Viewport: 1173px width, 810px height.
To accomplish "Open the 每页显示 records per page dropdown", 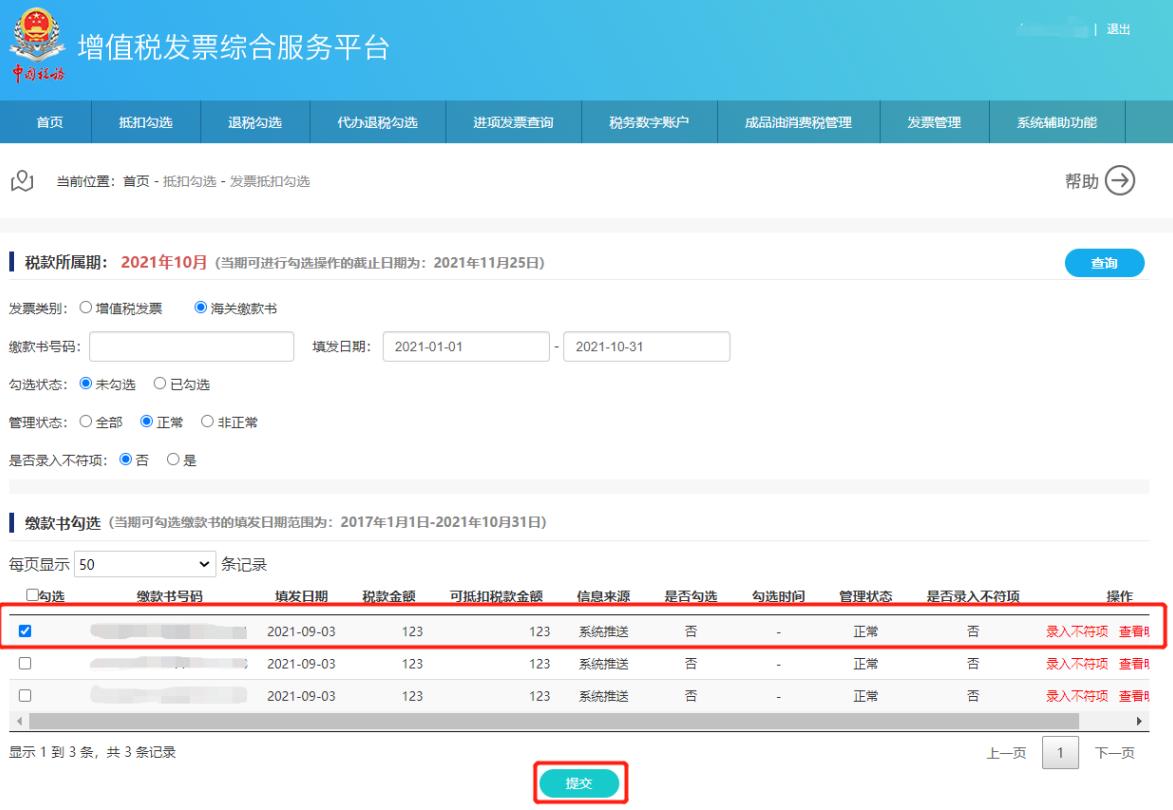I will pos(145,565).
